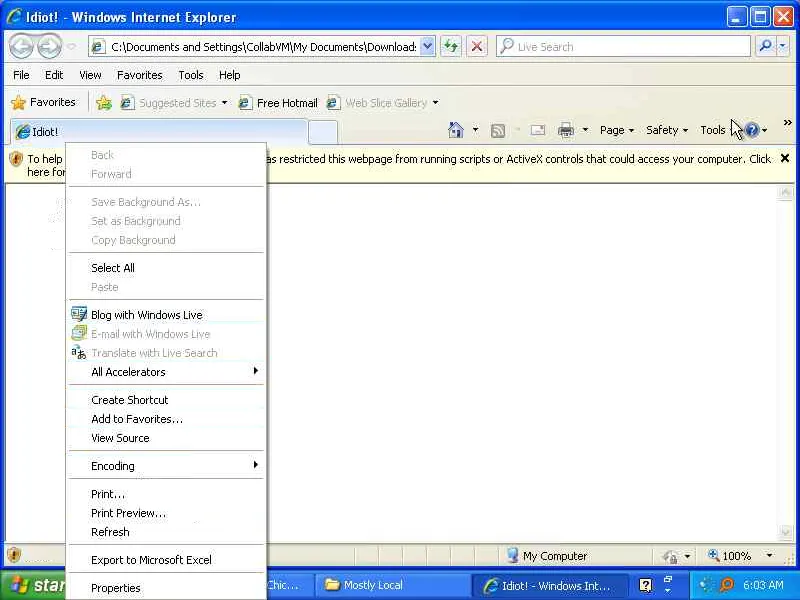Click the magnifier Search button
The height and width of the screenshot is (600, 800).
click(765, 46)
